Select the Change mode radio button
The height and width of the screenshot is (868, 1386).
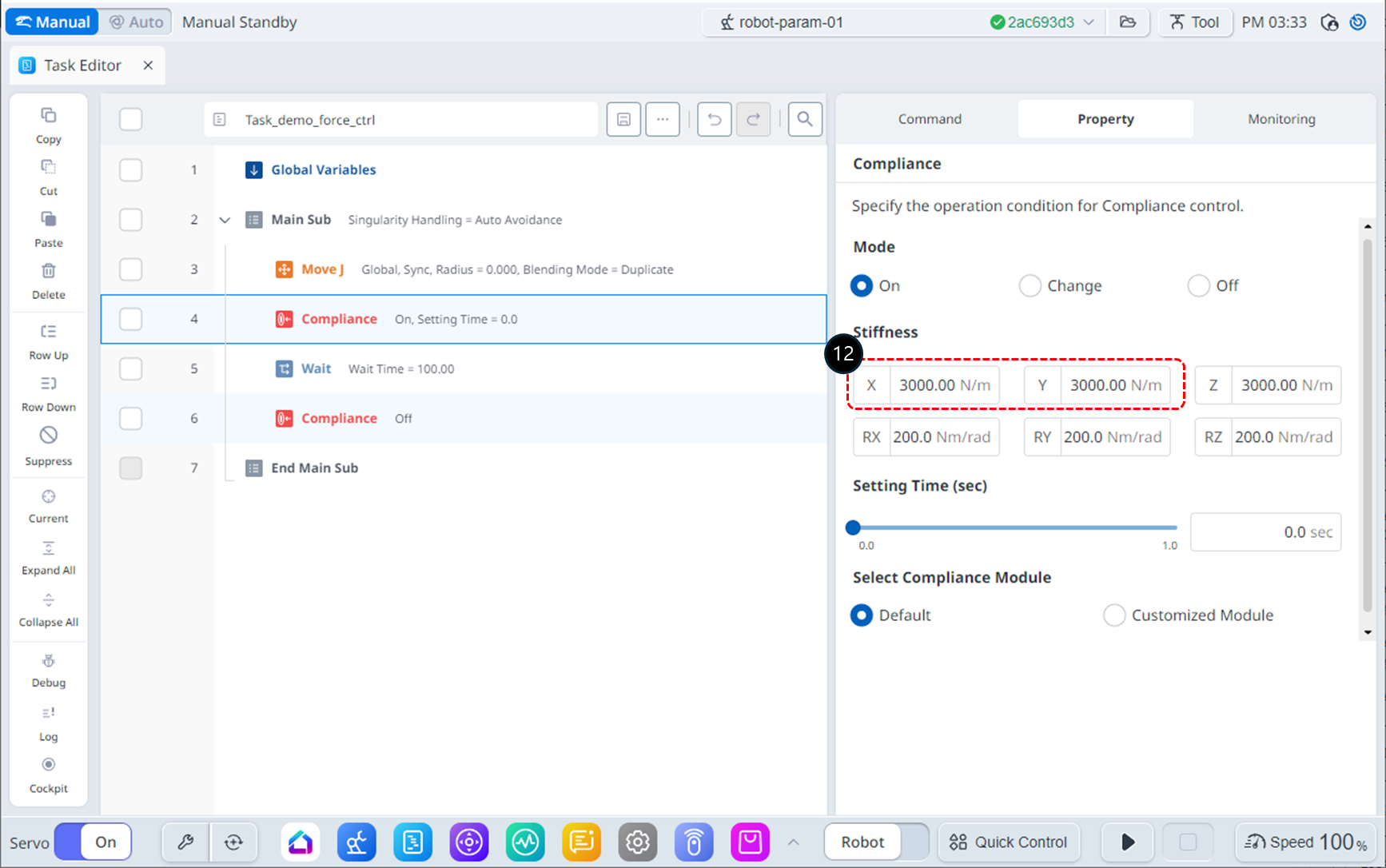(1030, 285)
